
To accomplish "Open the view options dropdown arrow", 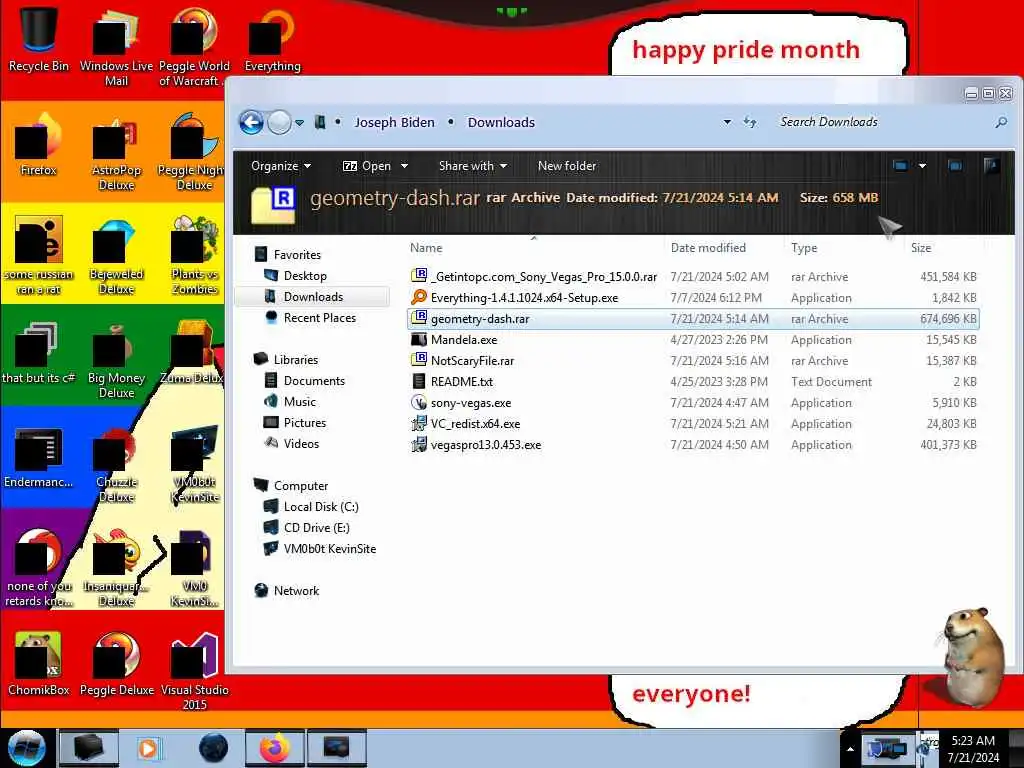I will click(922, 166).
